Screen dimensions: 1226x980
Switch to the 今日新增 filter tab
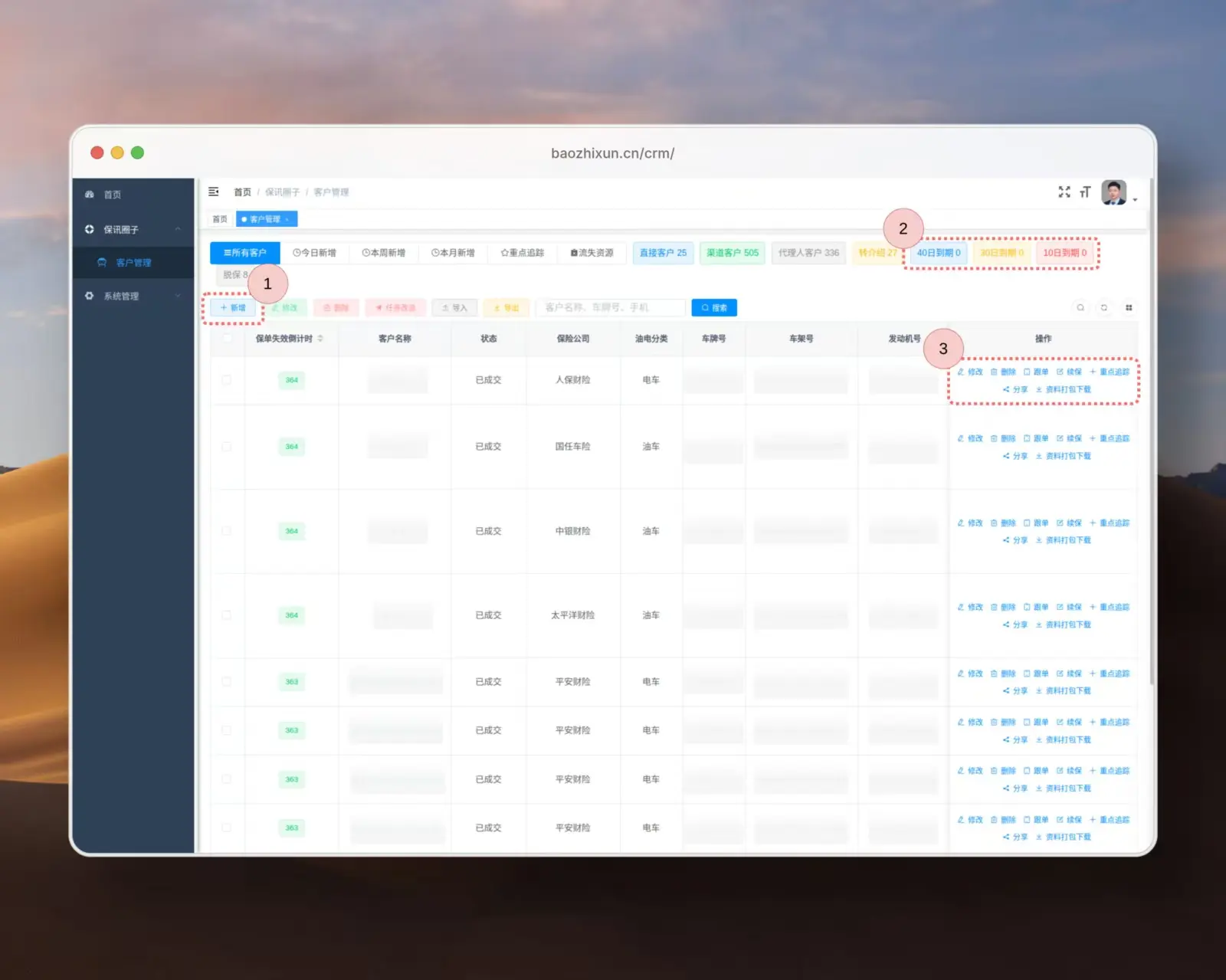314,253
